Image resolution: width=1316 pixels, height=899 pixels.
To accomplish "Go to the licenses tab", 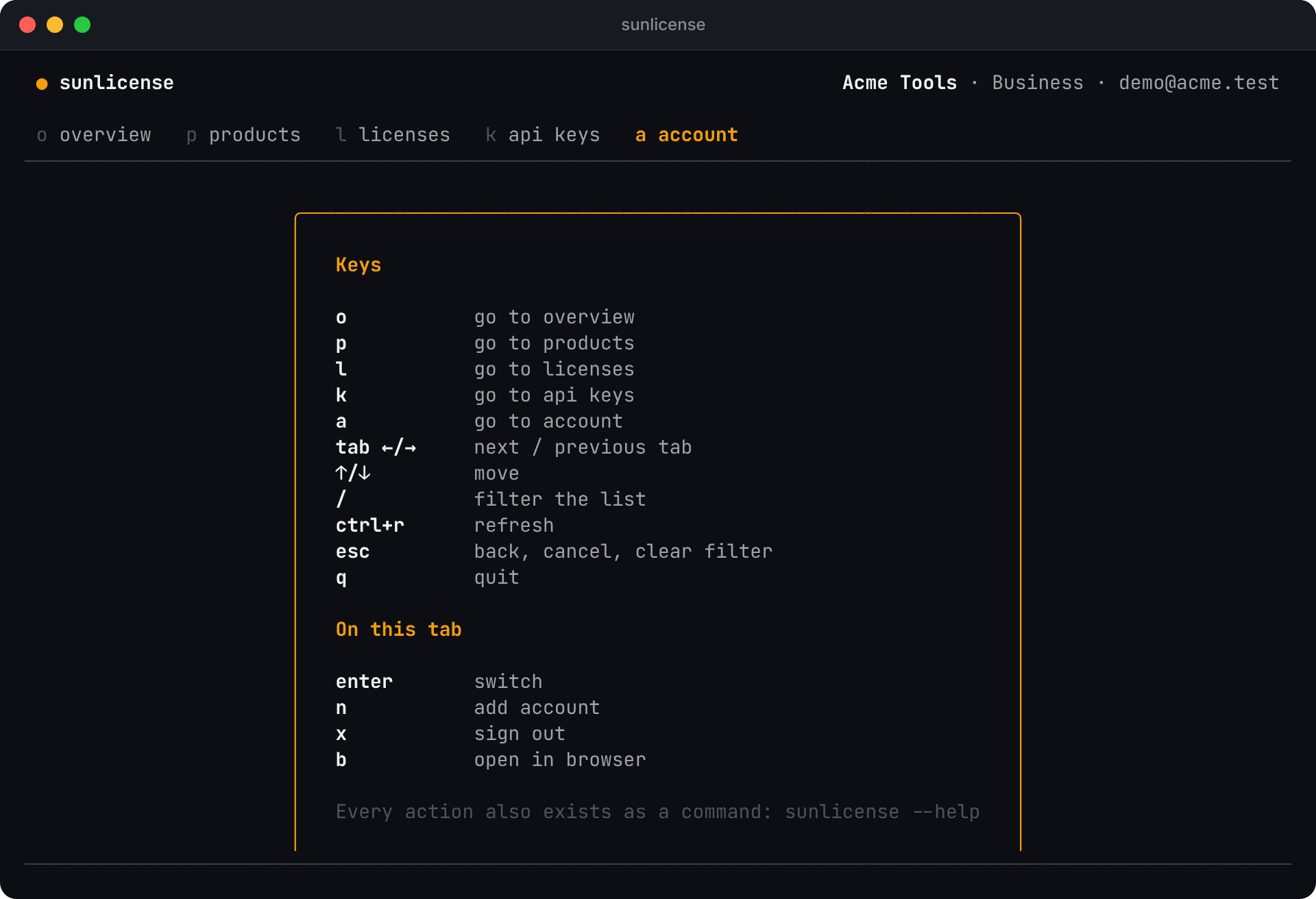I will click(x=393, y=135).
